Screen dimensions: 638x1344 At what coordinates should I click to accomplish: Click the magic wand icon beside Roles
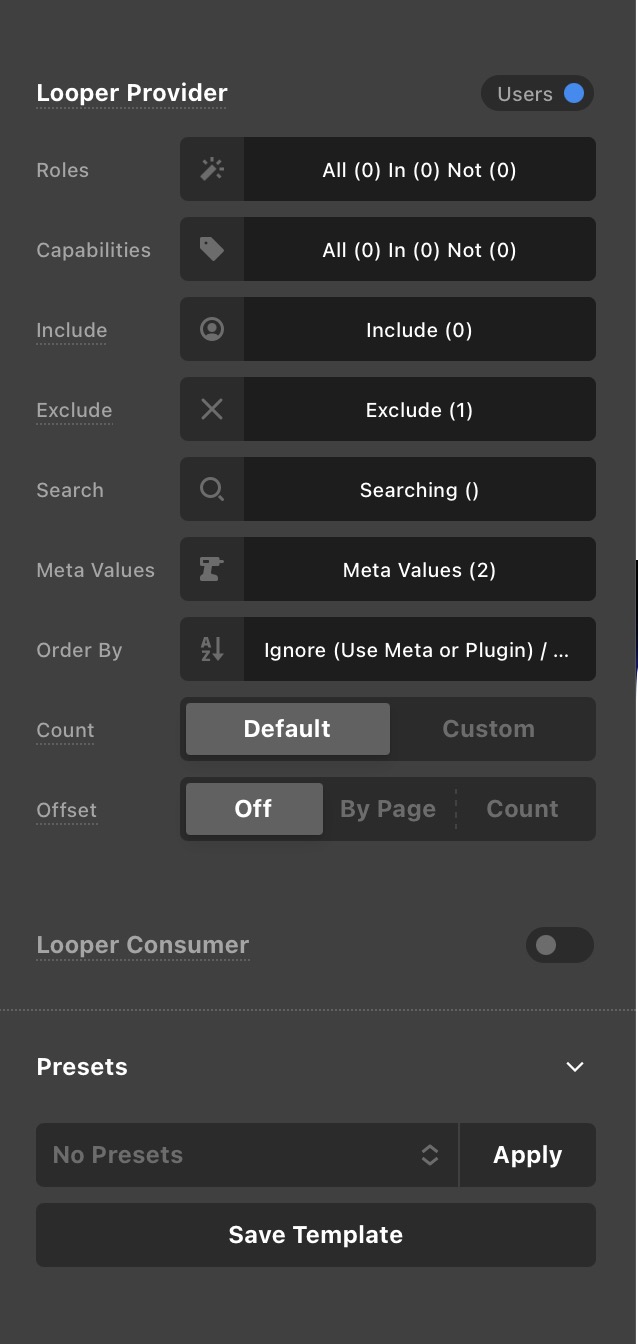[x=212, y=169]
